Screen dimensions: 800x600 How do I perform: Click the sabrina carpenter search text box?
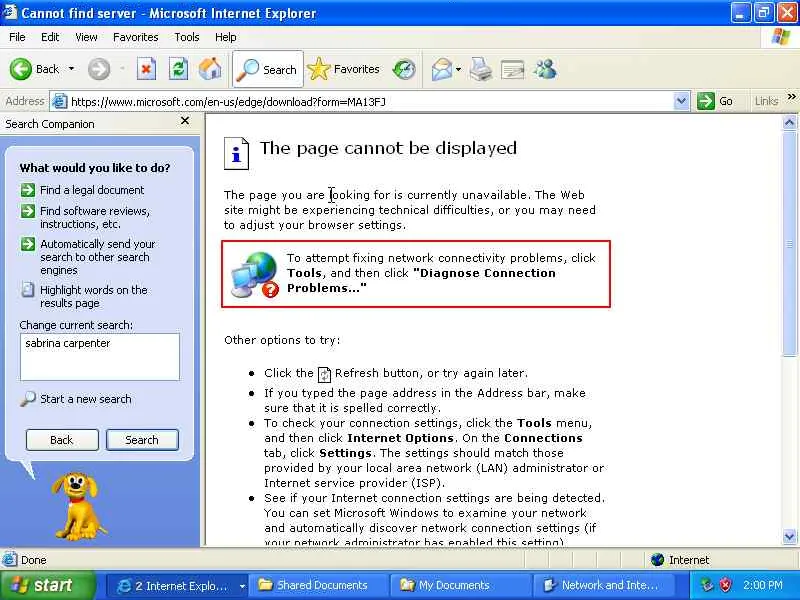[100, 357]
